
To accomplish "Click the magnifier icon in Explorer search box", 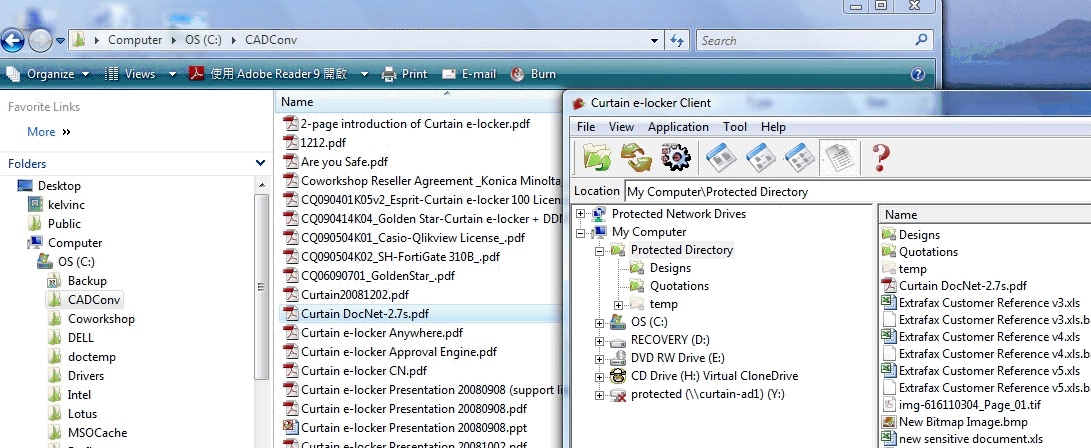I will pos(921,40).
